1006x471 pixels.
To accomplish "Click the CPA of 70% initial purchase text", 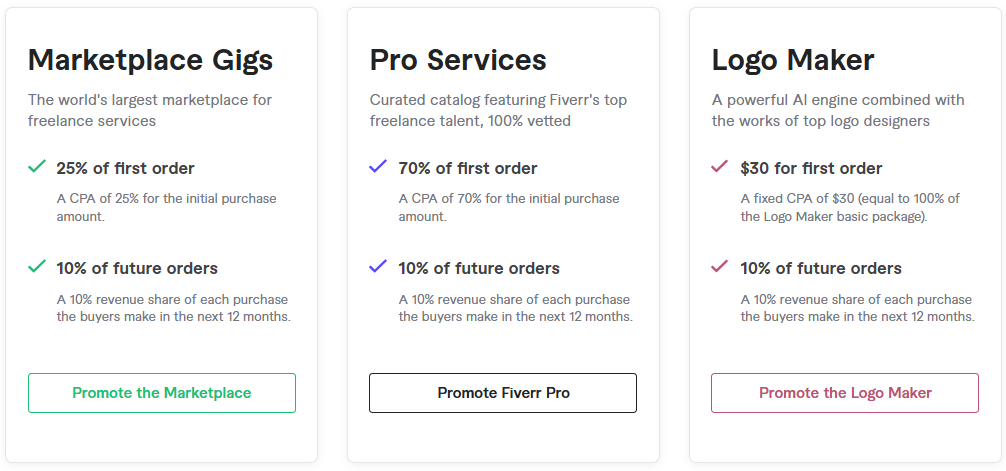I will pyautogui.click(x=509, y=207).
